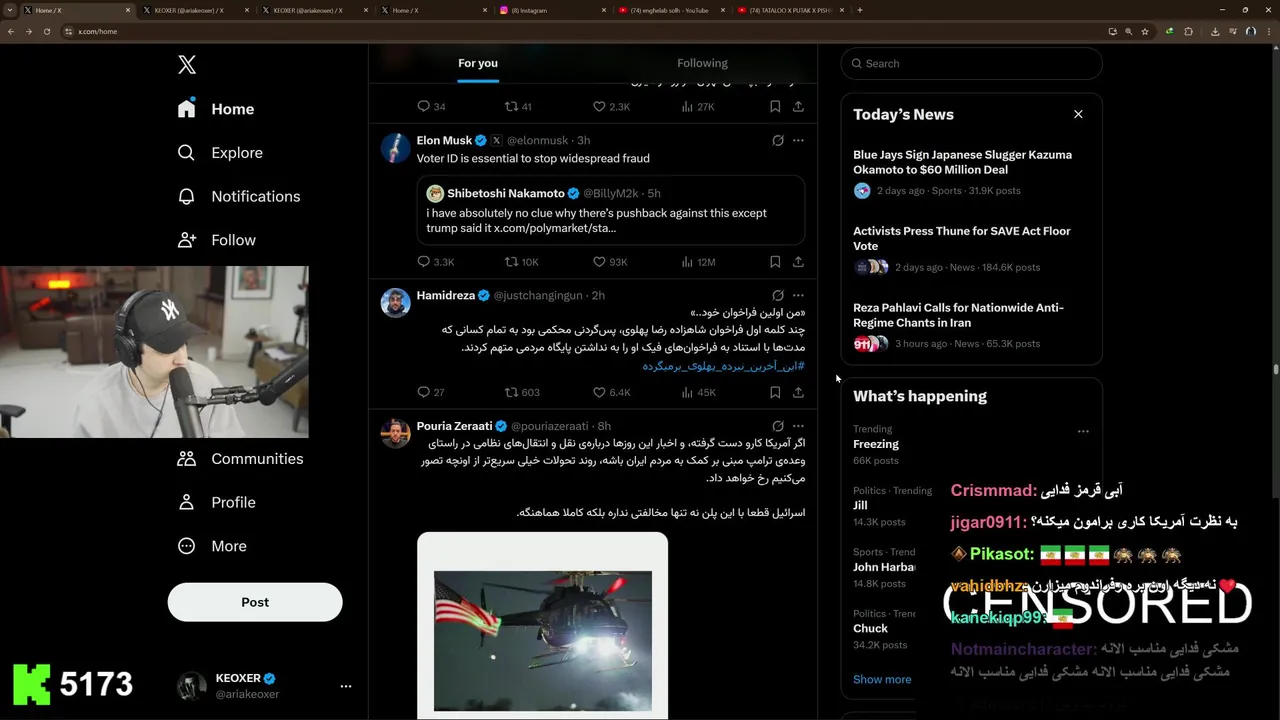Open the Persian hashtag in Hamidreza's post
The height and width of the screenshot is (720, 1280).
tap(724, 367)
